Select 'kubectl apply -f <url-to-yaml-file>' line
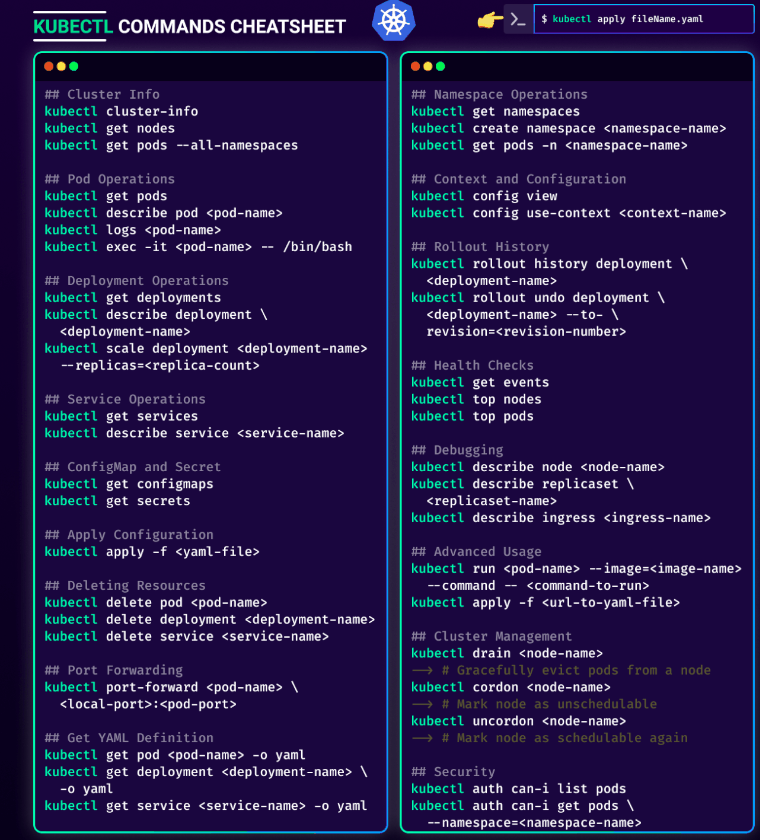The height and width of the screenshot is (840, 760). [x=545, y=603]
